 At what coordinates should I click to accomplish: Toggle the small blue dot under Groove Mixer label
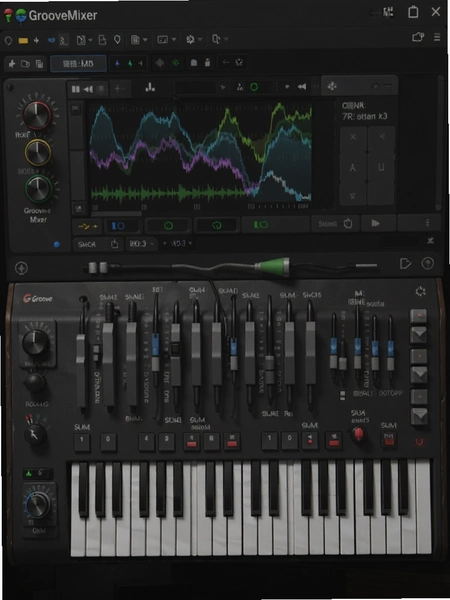(x=57, y=245)
